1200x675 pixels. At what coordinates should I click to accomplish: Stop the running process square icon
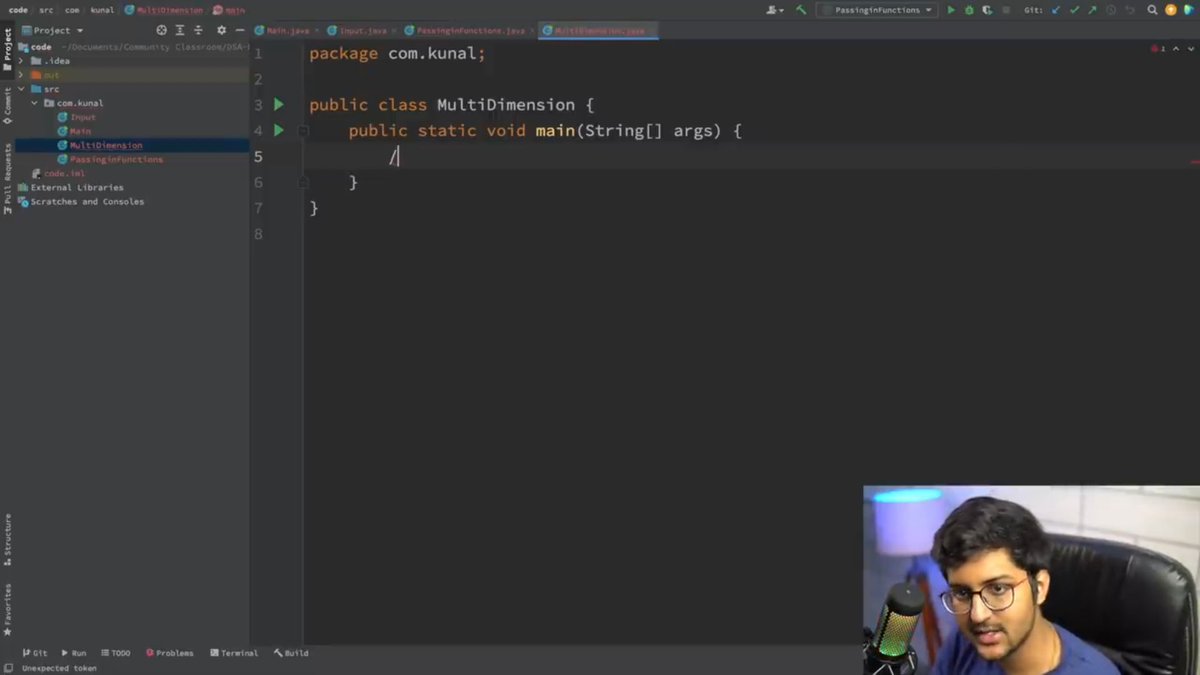click(1006, 10)
